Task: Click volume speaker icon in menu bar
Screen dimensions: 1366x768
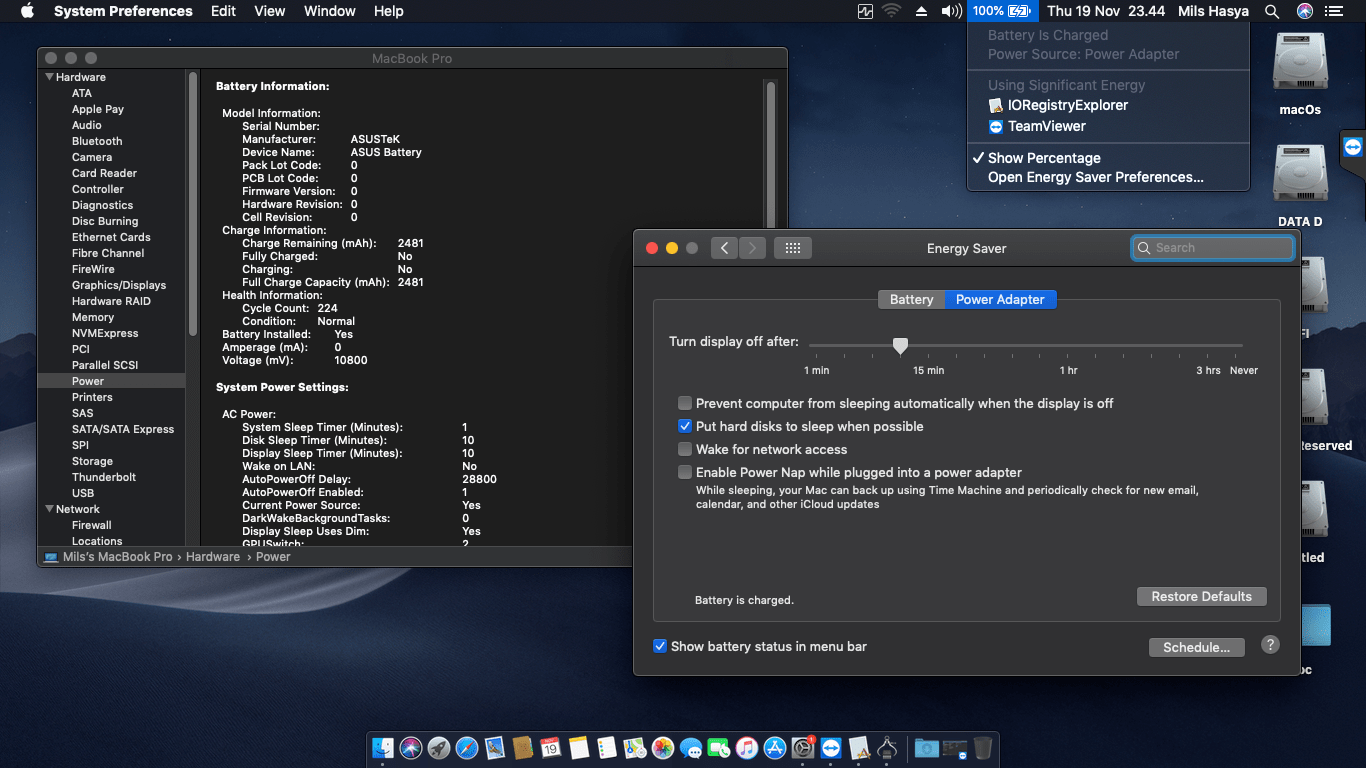Action: (951, 11)
